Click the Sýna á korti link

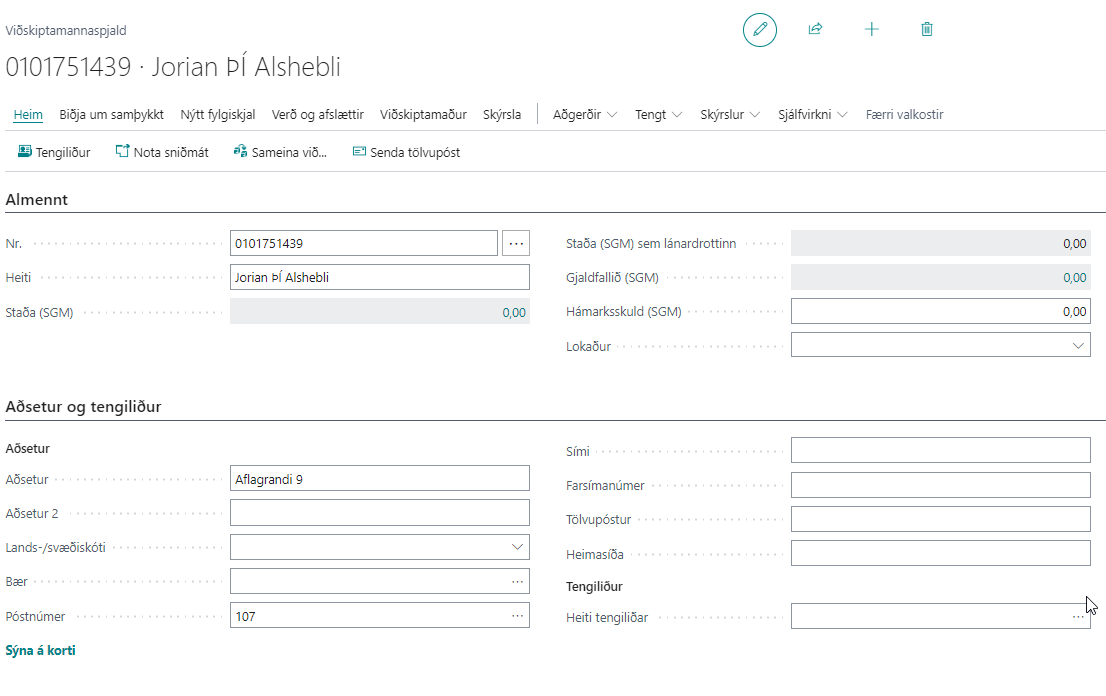point(40,650)
